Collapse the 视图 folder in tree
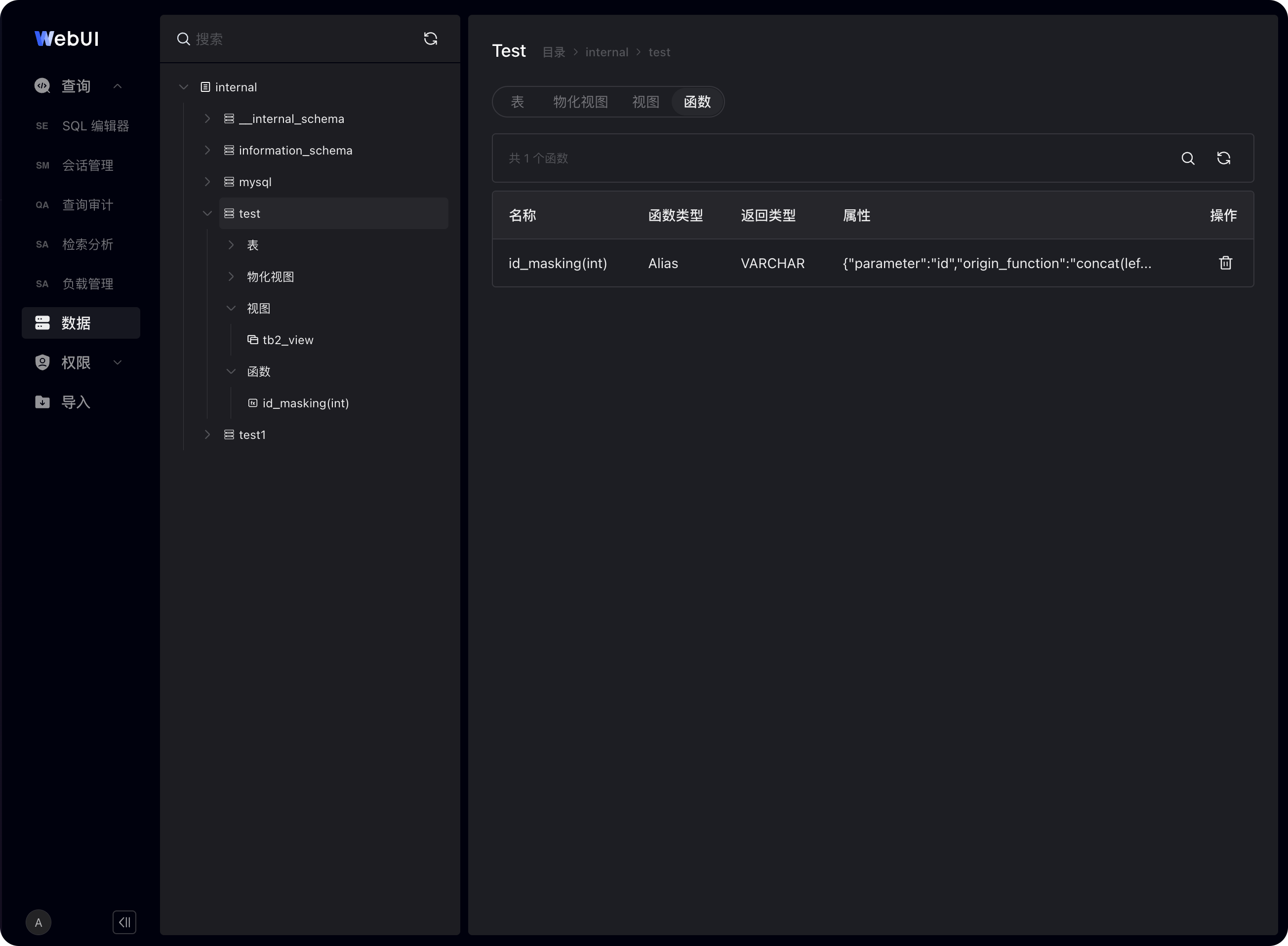The width and height of the screenshot is (1288, 946). point(231,308)
